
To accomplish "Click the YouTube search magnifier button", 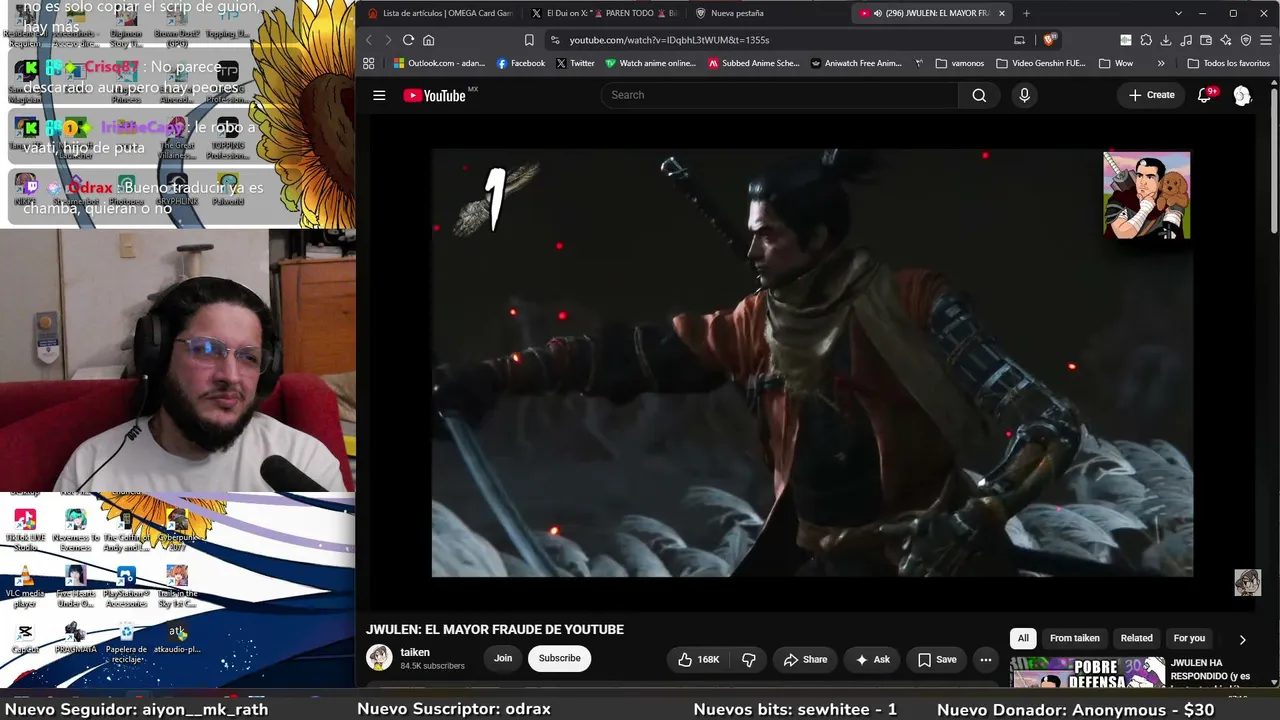I will 979,95.
